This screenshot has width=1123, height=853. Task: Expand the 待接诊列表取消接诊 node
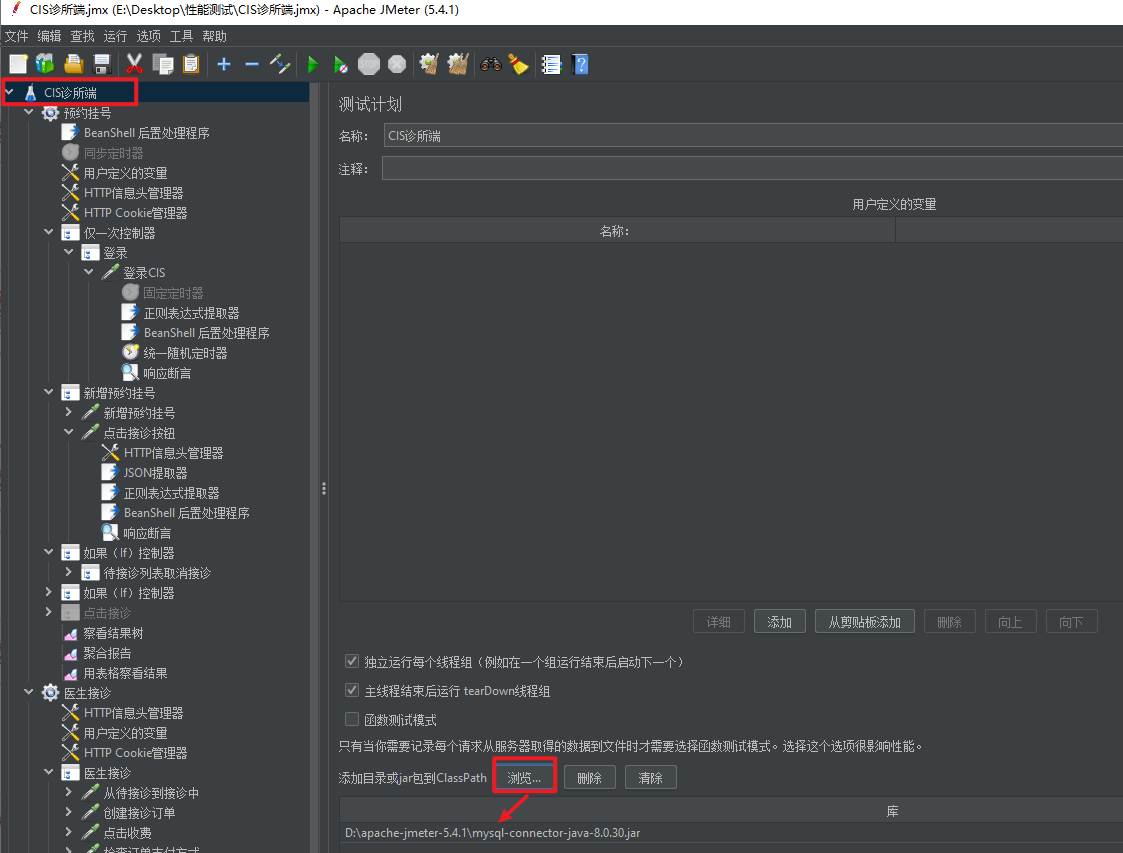coord(69,572)
